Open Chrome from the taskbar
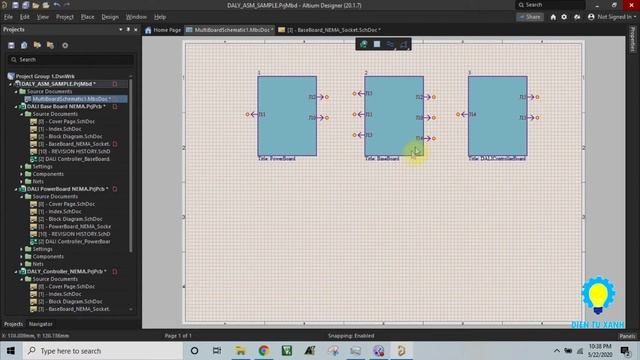 (x=264, y=351)
